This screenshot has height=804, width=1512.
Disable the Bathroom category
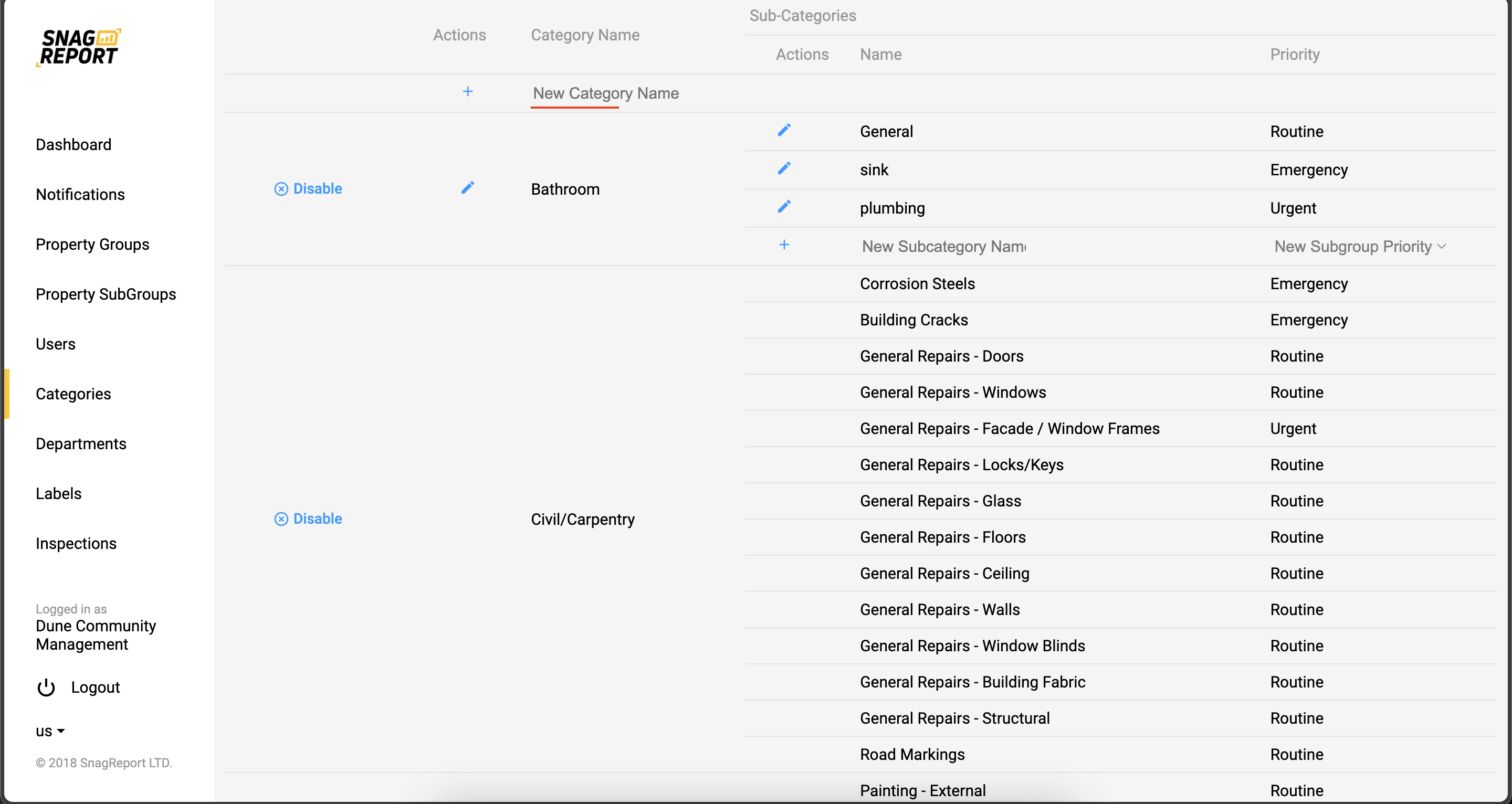tap(308, 188)
